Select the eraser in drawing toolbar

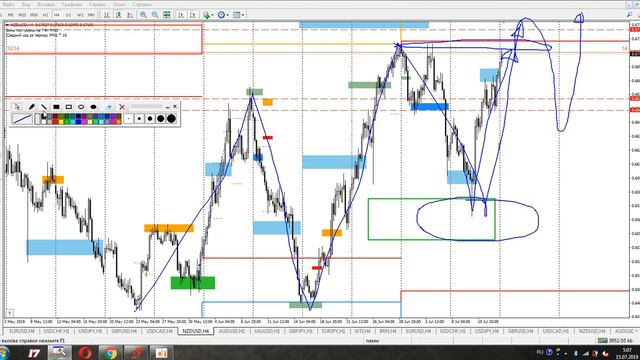(109, 107)
